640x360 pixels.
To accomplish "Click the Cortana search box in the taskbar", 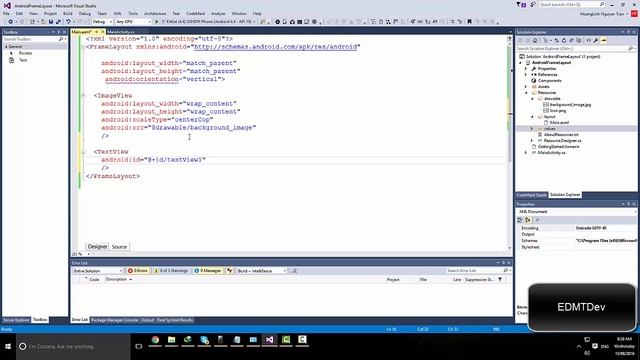I will pos(73,347).
